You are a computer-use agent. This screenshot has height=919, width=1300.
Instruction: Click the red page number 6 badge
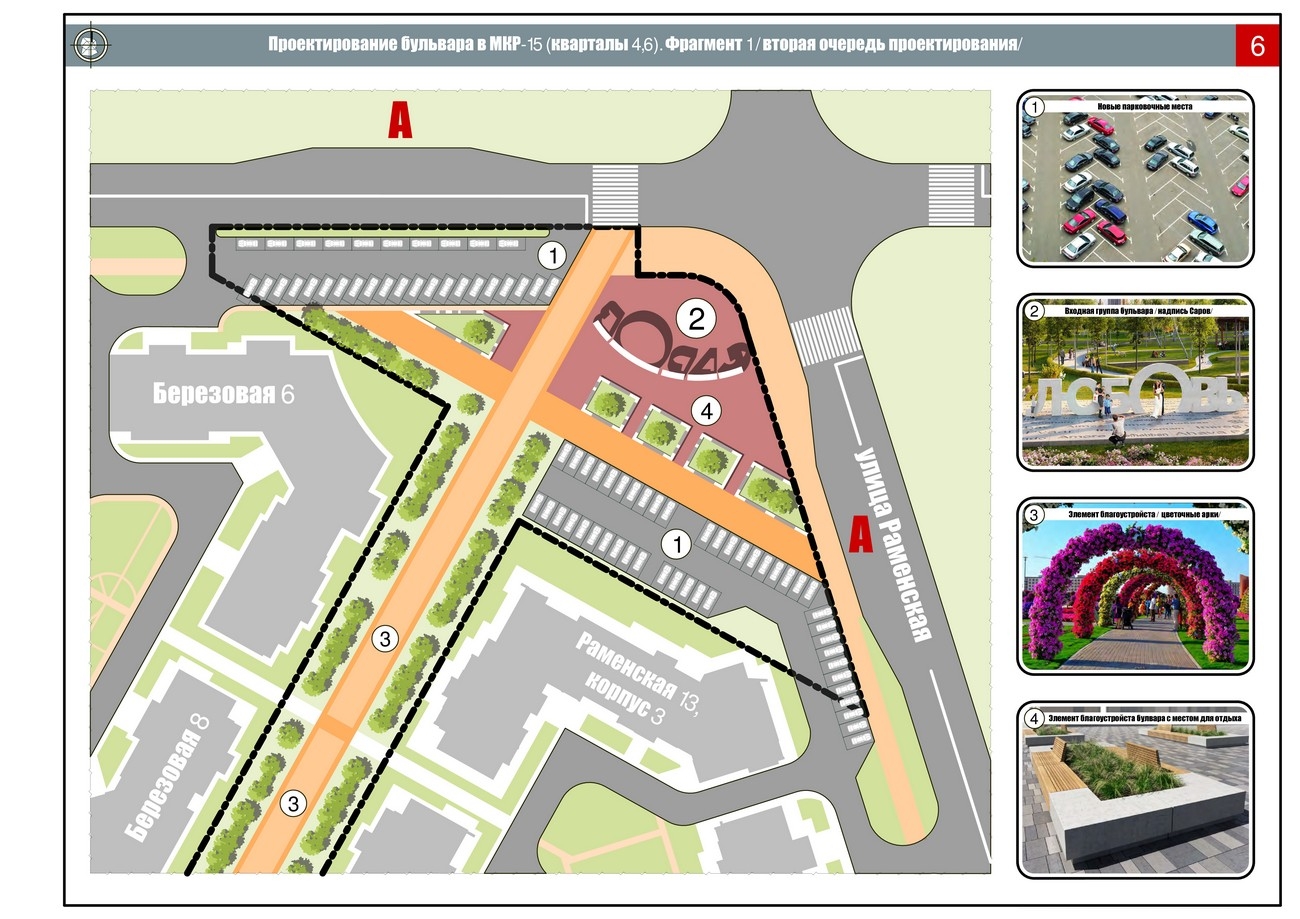1257,46
